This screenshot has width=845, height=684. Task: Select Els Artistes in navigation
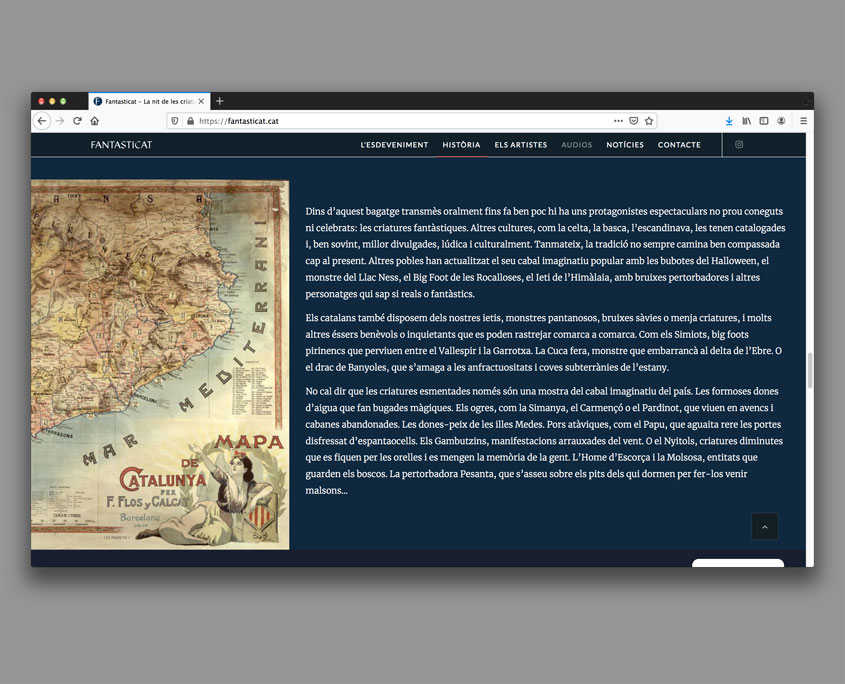tap(520, 145)
